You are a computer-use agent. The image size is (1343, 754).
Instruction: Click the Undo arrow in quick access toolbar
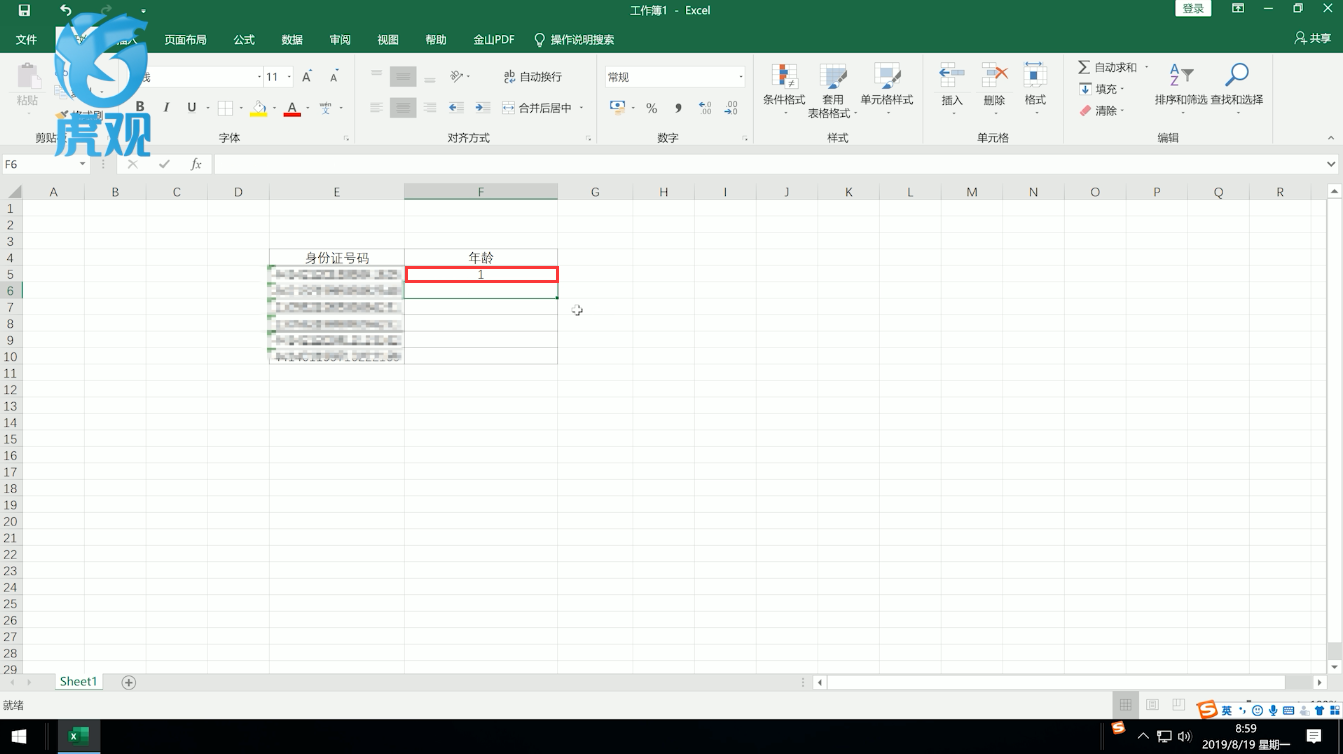[65, 10]
